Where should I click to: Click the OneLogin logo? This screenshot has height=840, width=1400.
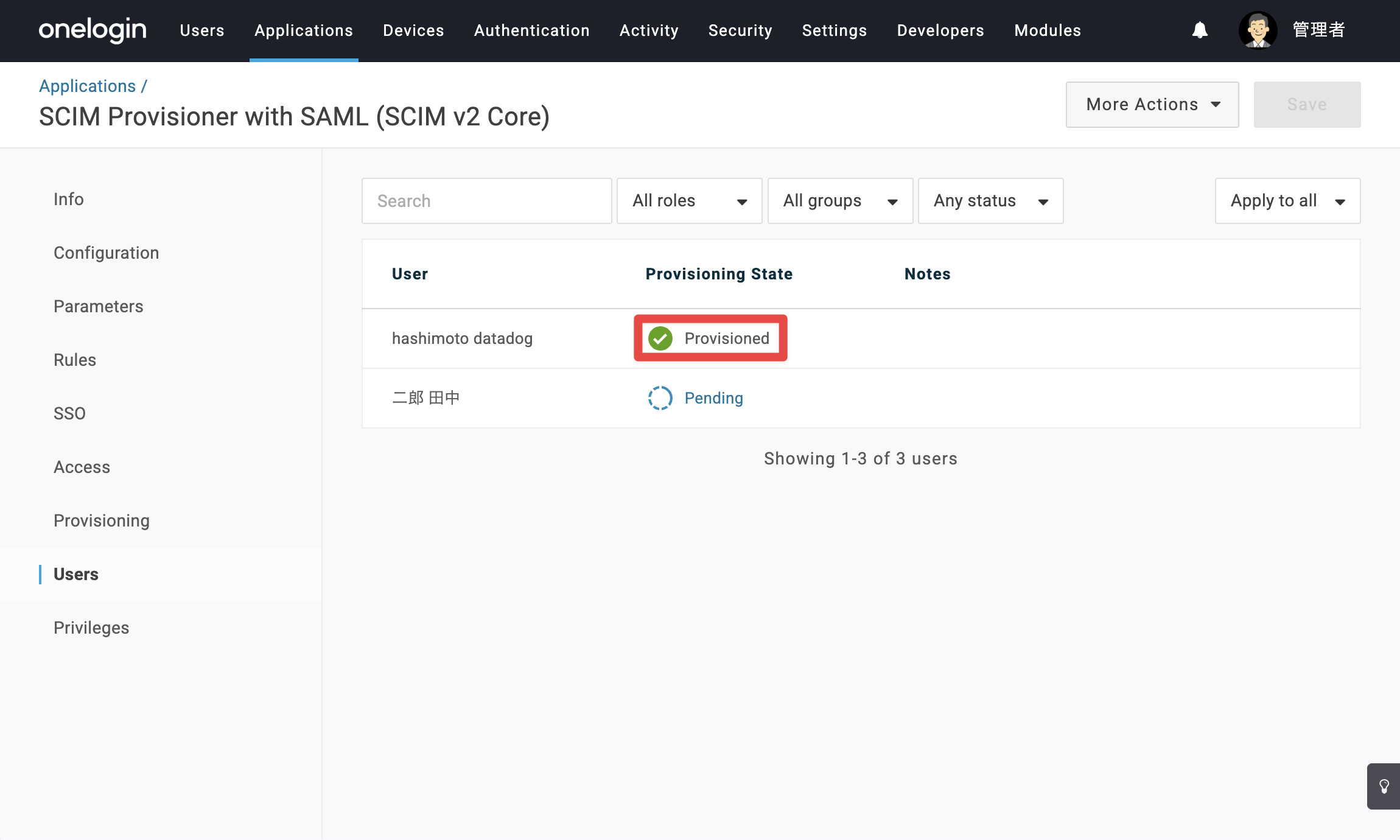(x=93, y=30)
